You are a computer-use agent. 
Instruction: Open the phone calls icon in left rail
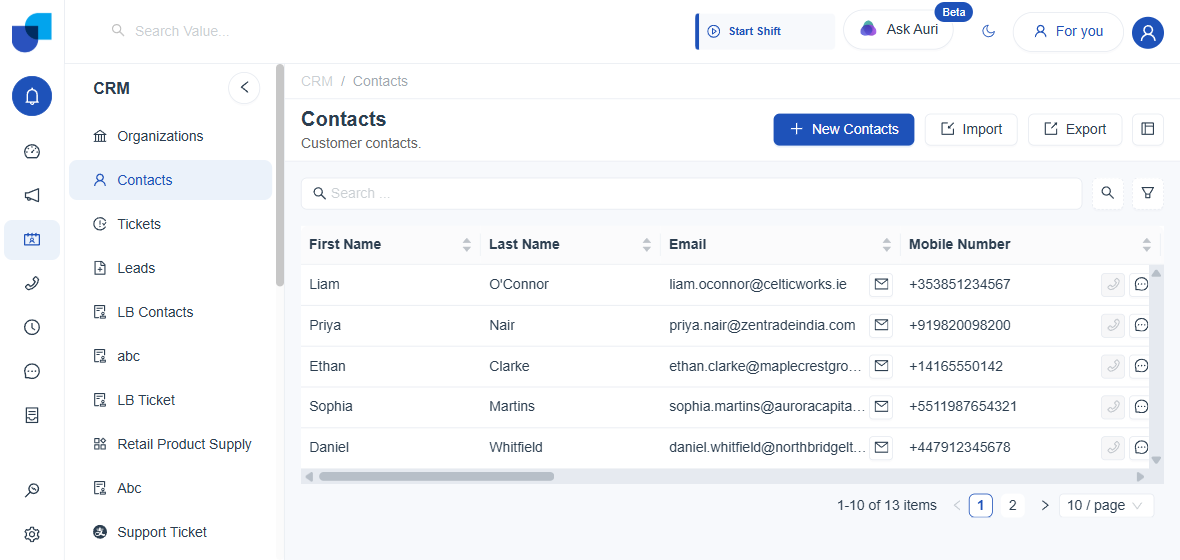32,283
